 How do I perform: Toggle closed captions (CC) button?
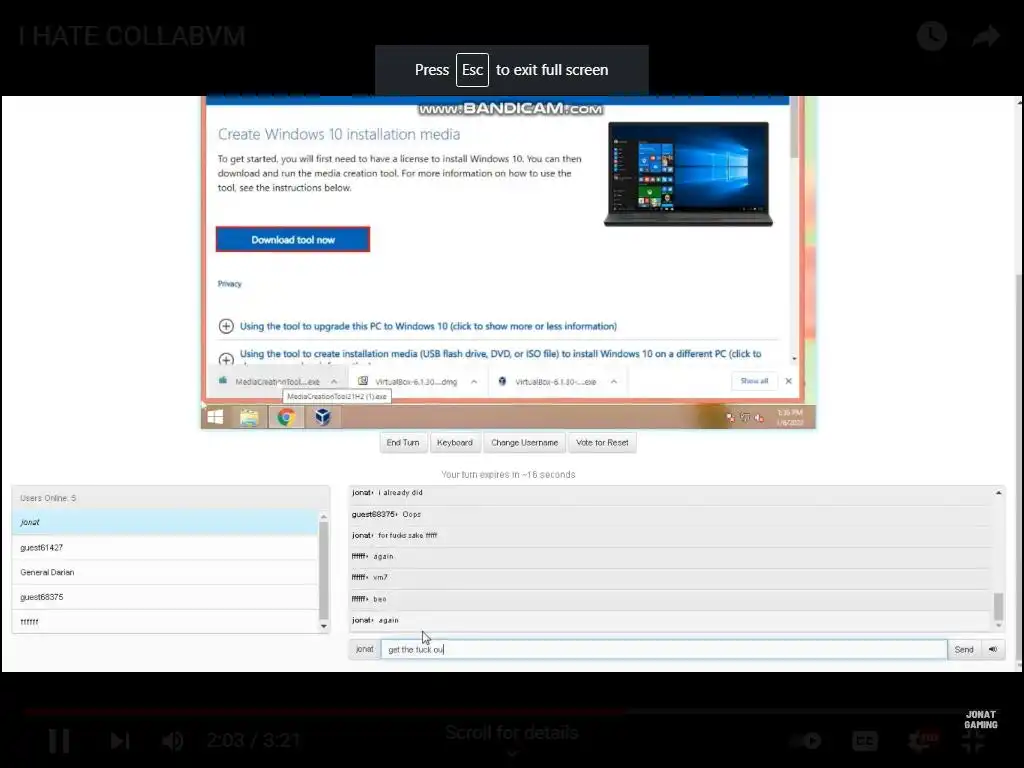tap(864, 741)
